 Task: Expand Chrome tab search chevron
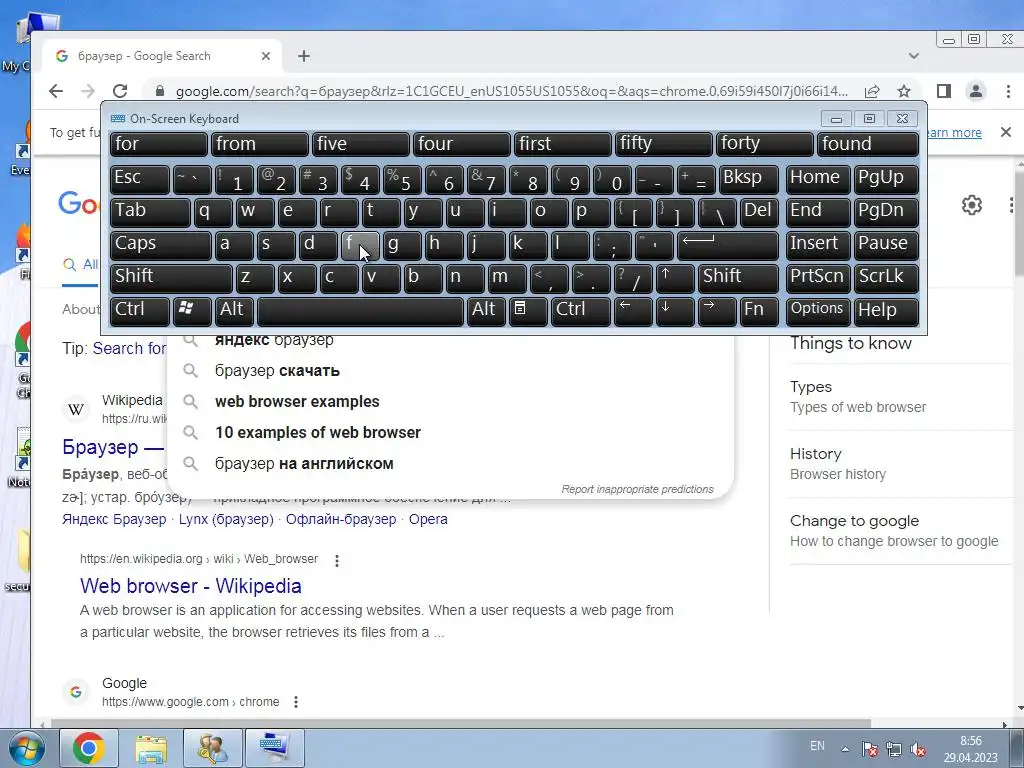pos(914,56)
